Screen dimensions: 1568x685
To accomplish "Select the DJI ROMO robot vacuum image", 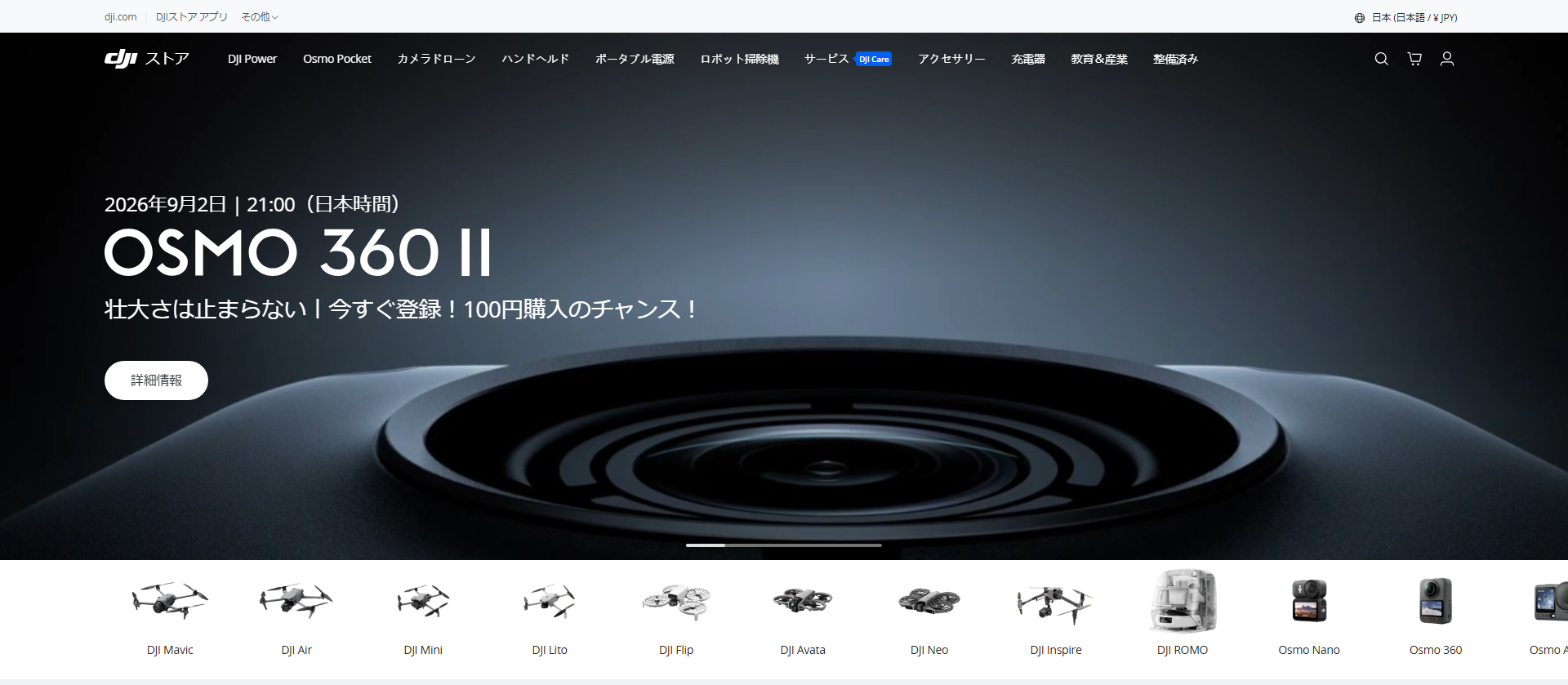I will coord(1183,601).
